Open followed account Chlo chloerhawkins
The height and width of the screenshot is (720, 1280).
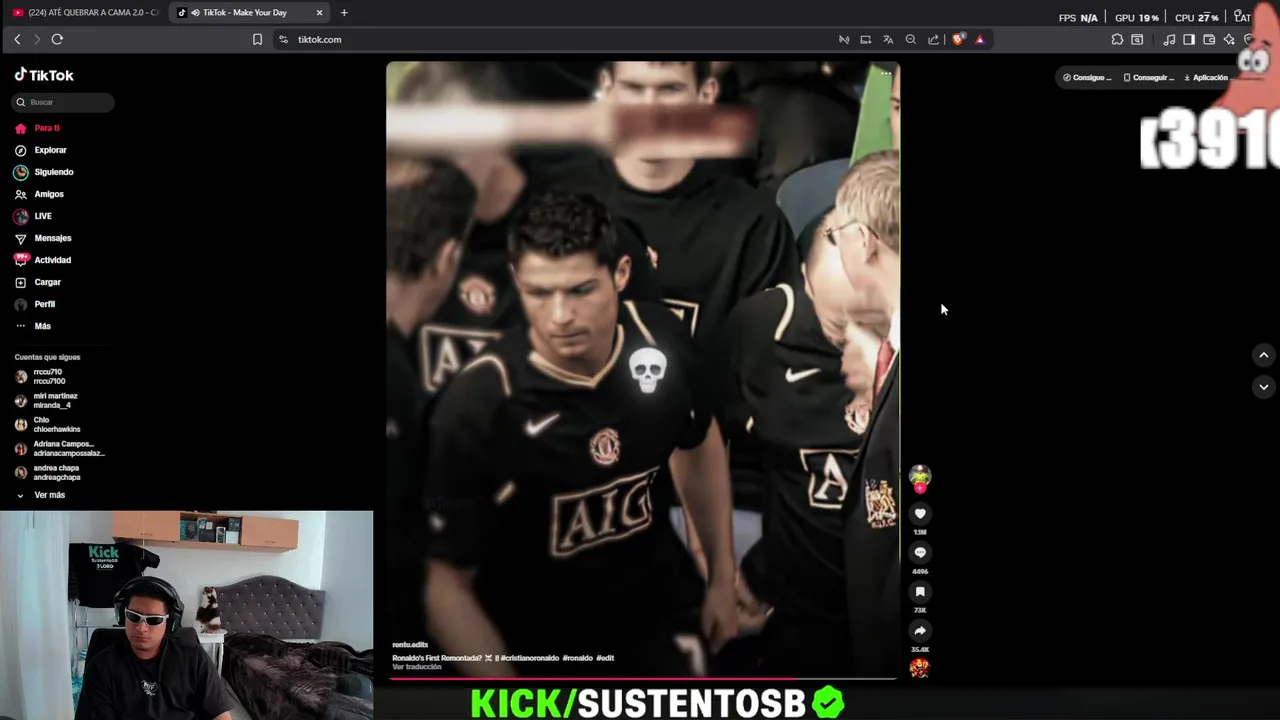click(48, 424)
